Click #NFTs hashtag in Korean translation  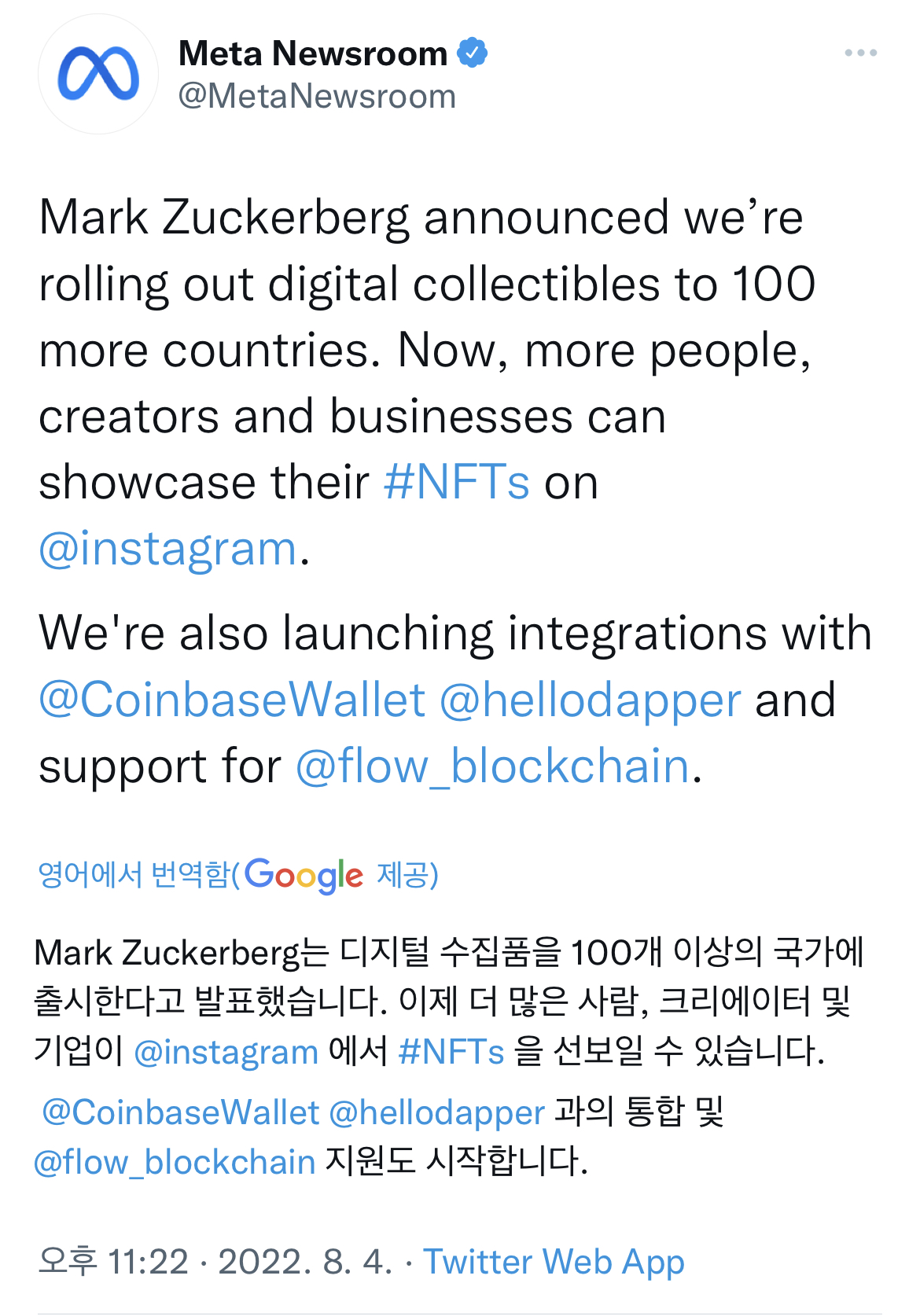coord(451,1051)
